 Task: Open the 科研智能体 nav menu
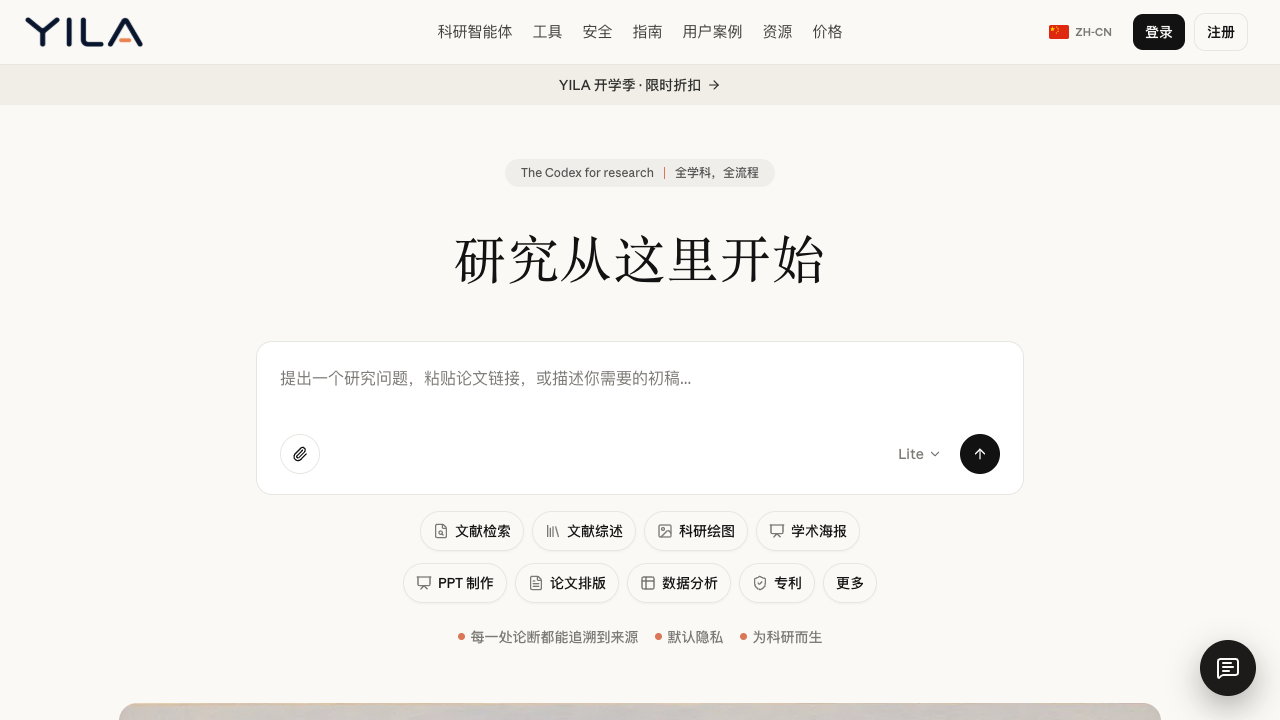pos(475,32)
